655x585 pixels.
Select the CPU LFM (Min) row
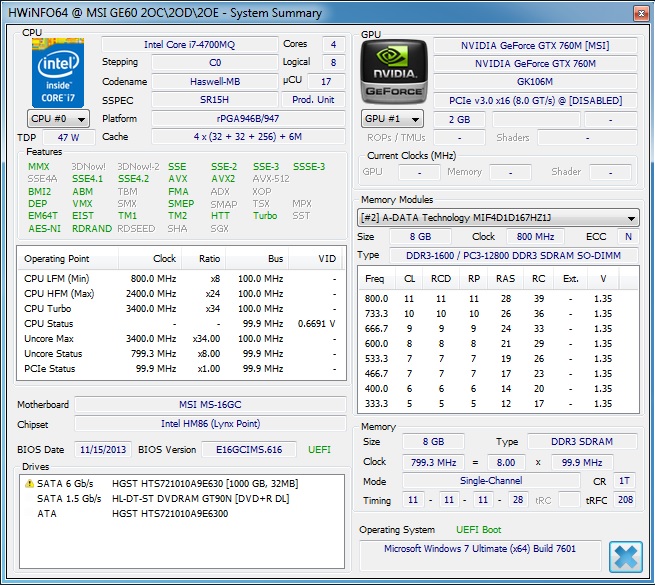181,279
